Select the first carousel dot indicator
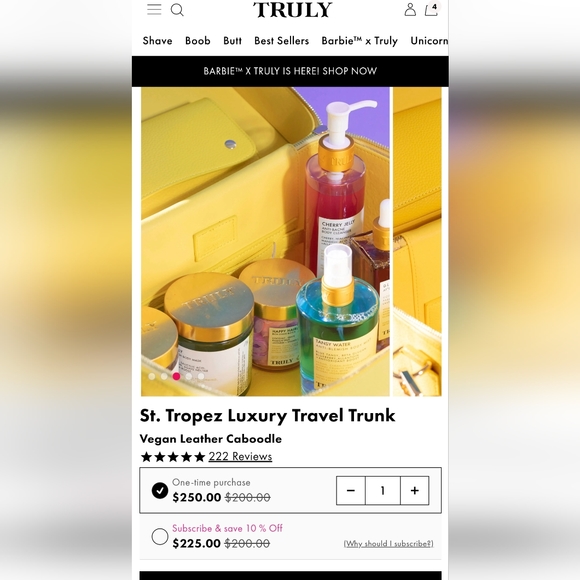This screenshot has width=580, height=580. pos(152,376)
